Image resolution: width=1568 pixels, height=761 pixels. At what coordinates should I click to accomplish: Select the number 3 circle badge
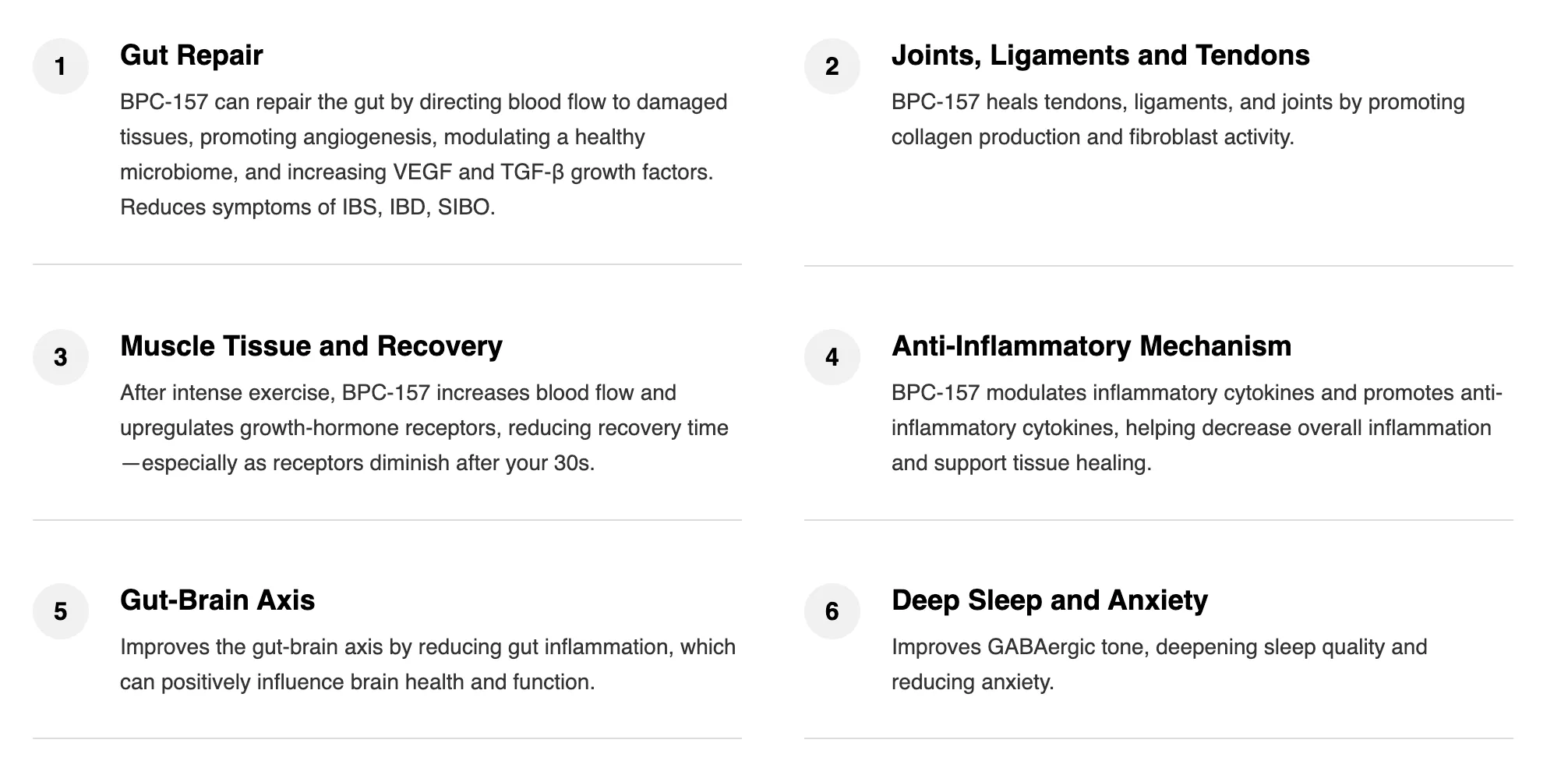coord(61,357)
